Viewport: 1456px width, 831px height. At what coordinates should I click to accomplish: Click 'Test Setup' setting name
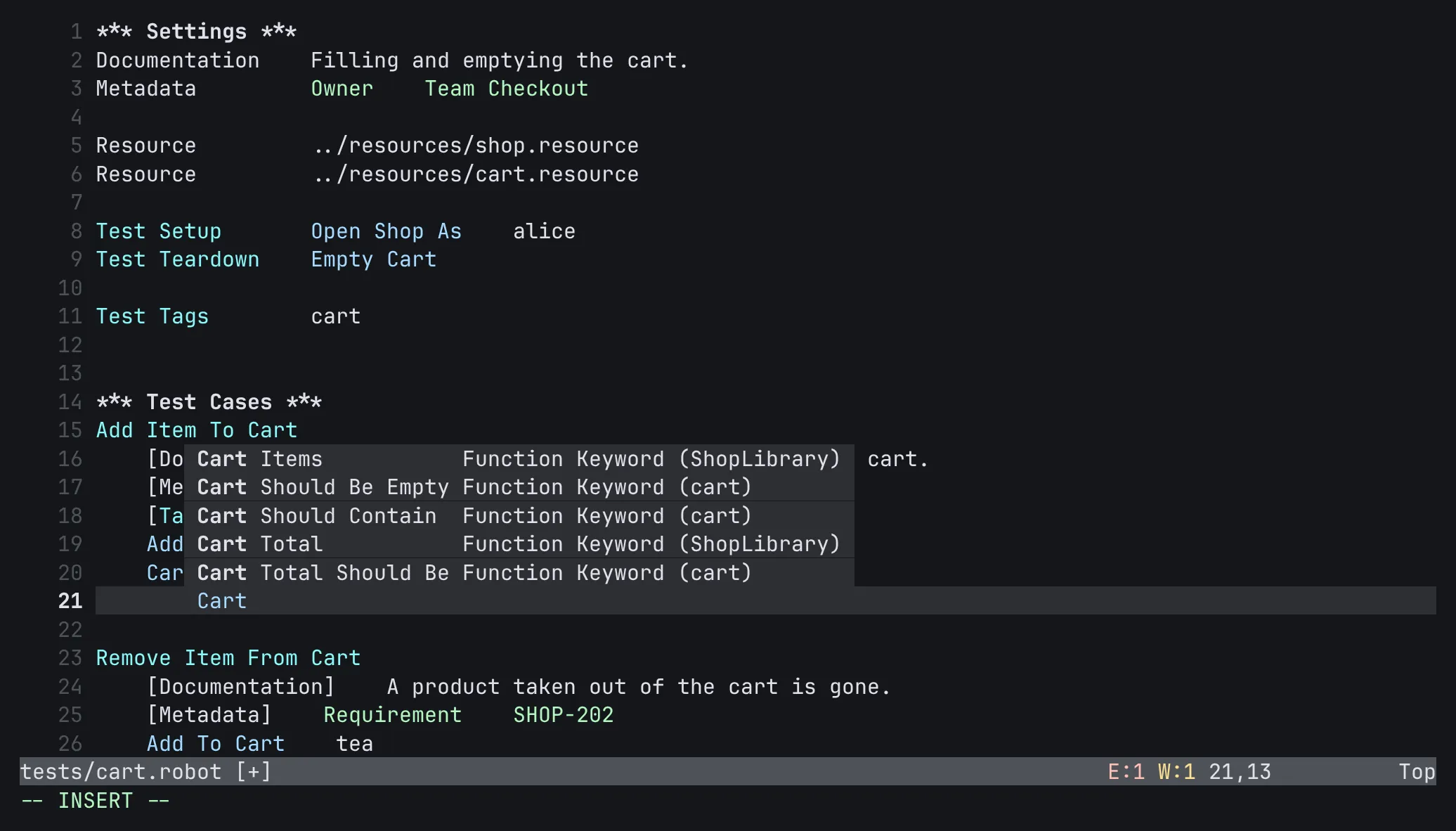pyautogui.click(x=159, y=231)
